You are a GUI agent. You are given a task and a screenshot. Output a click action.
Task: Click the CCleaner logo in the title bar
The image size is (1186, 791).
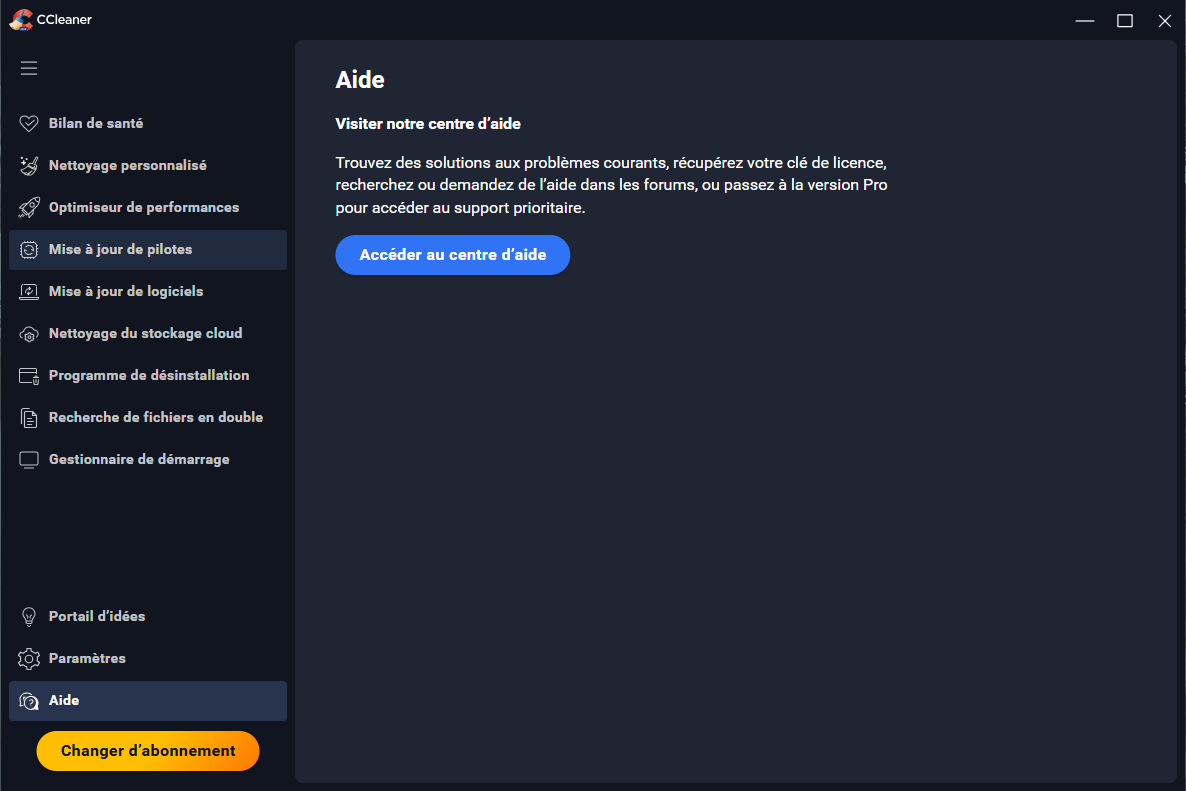pos(20,20)
